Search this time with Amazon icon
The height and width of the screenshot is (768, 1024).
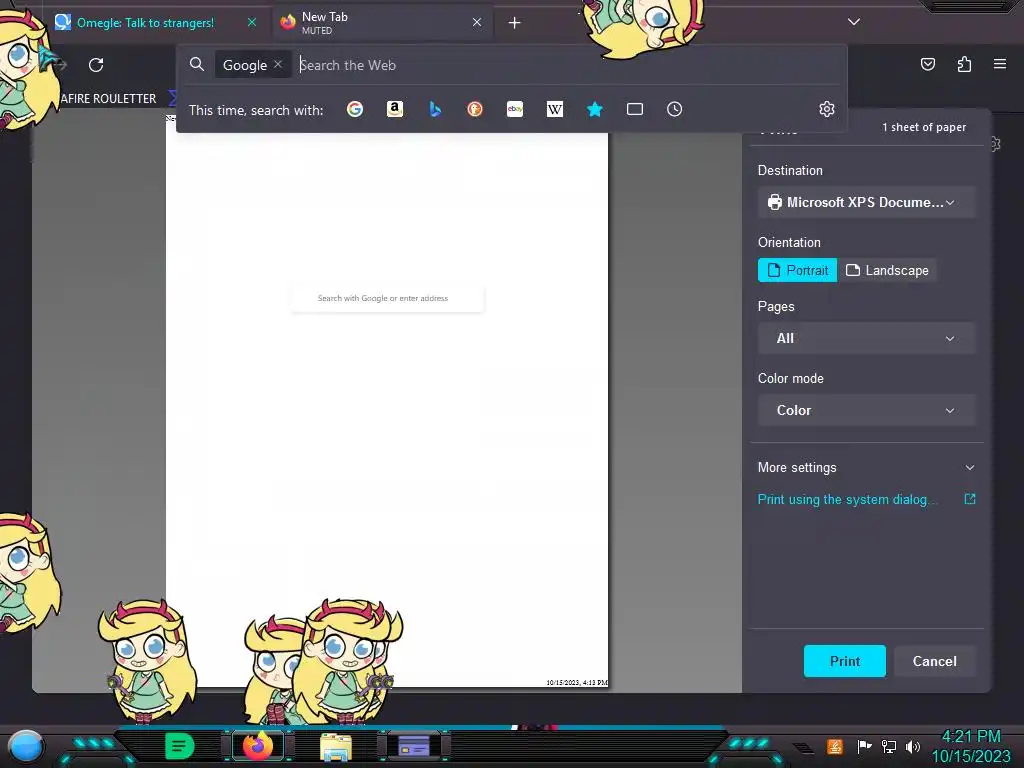tap(394, 109)
